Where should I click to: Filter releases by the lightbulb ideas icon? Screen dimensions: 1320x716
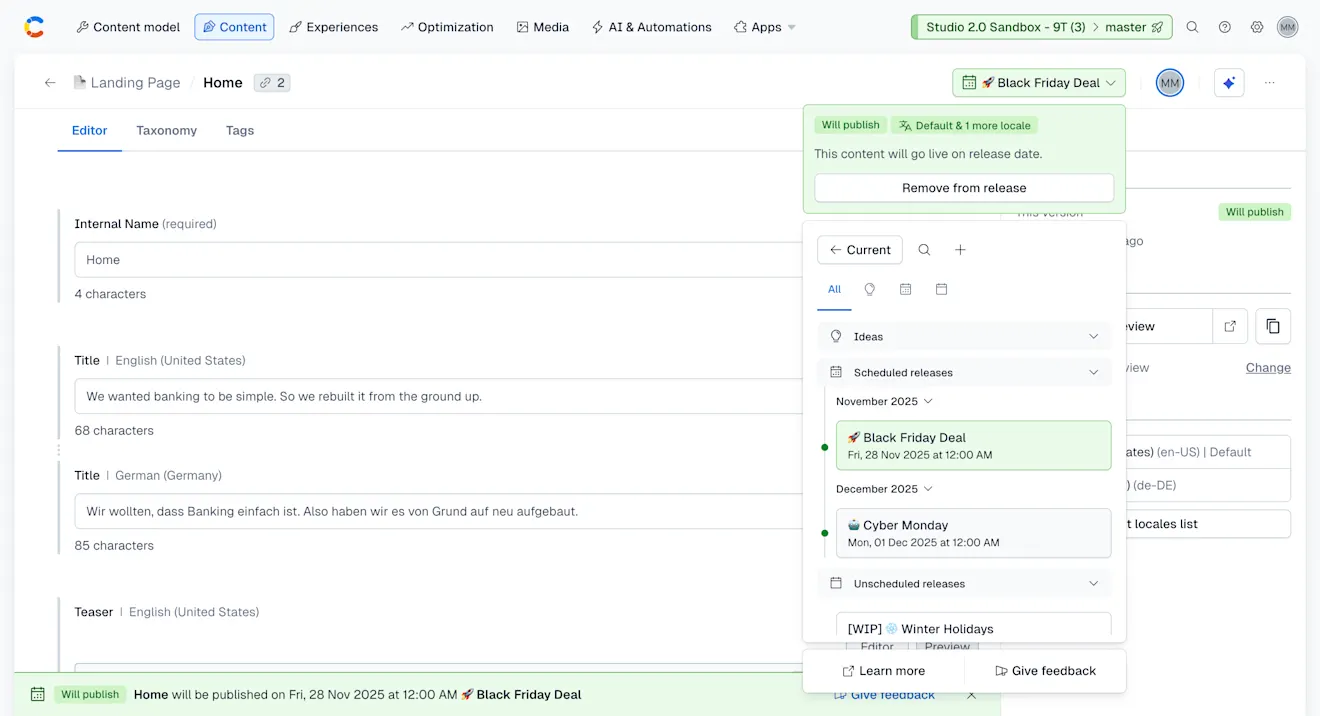click(x=869, y=289)
